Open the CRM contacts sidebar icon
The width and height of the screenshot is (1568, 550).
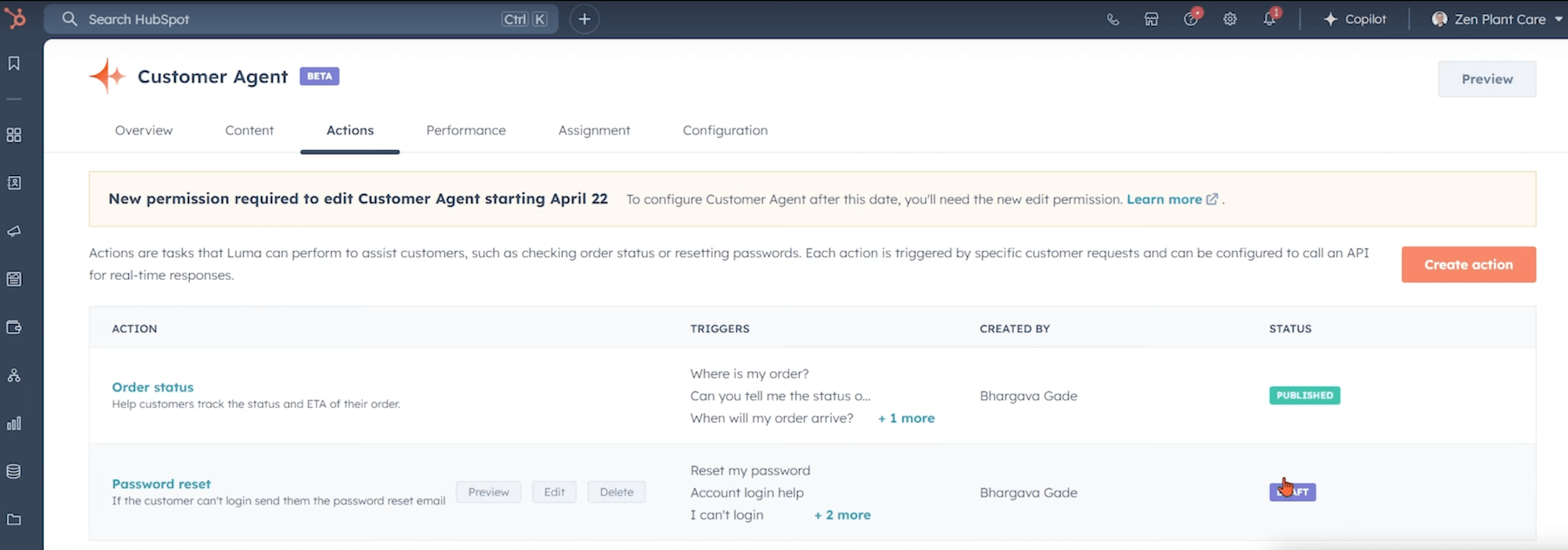[14, 183]
